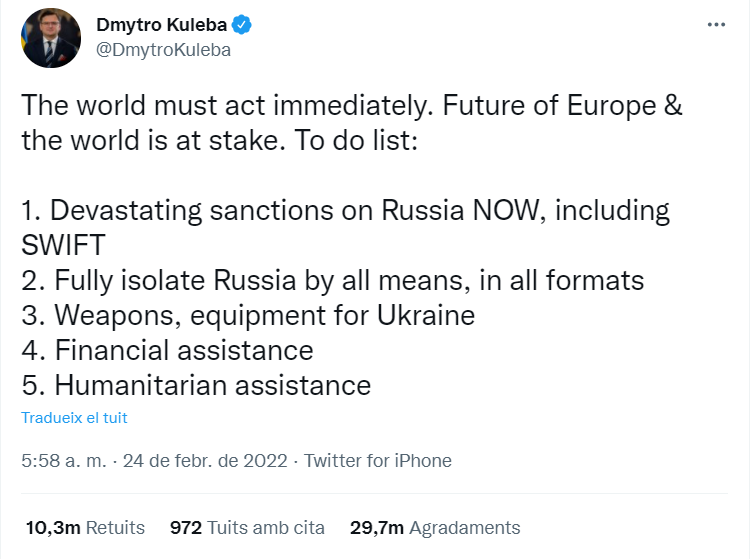750x559 pixels.
Task: Click the '24 de febr. de 2022' date
Action: tap(207, 461)
